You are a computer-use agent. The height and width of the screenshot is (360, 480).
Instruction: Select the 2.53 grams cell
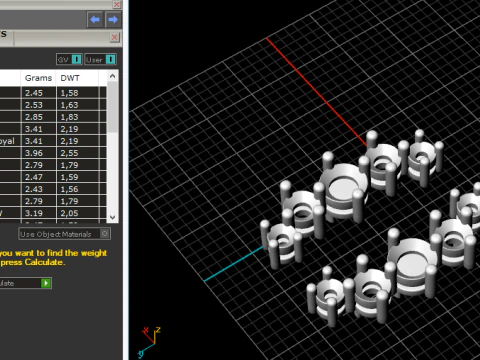[x=38, y=105]
